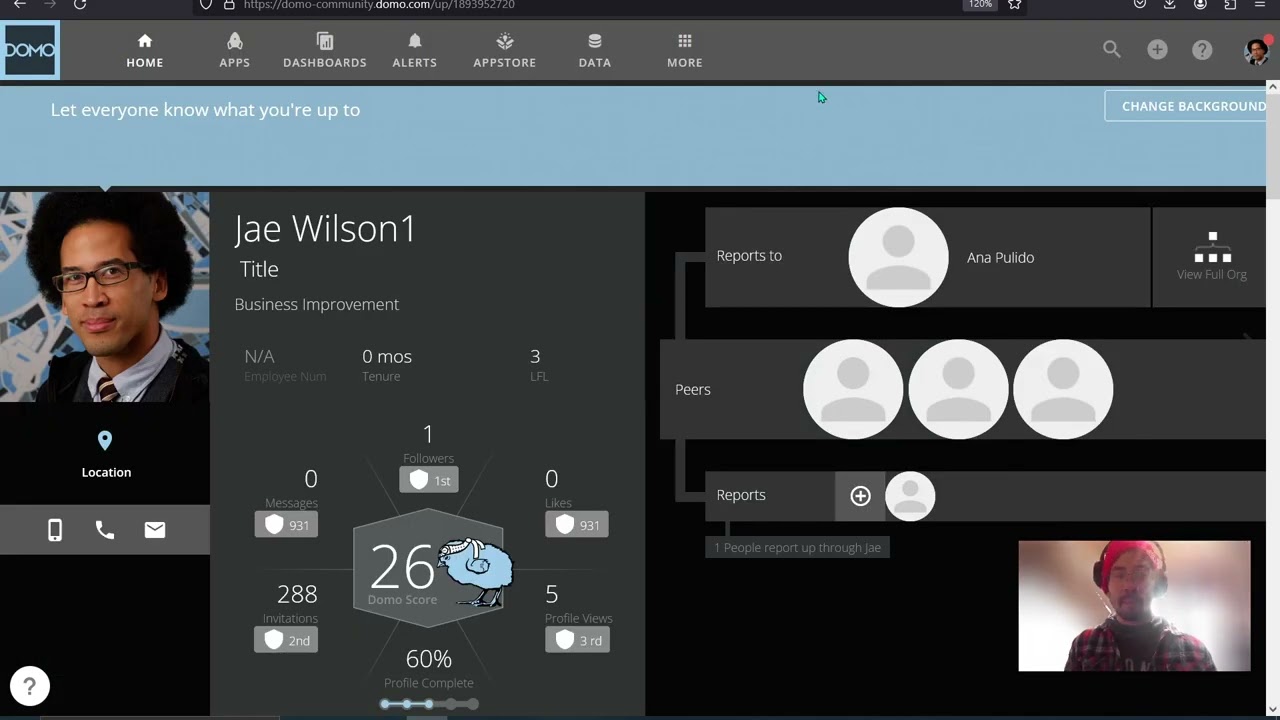
Task: Click the status field 'Let everyone know what you're up to'
Action: click(x=205, y=110)
